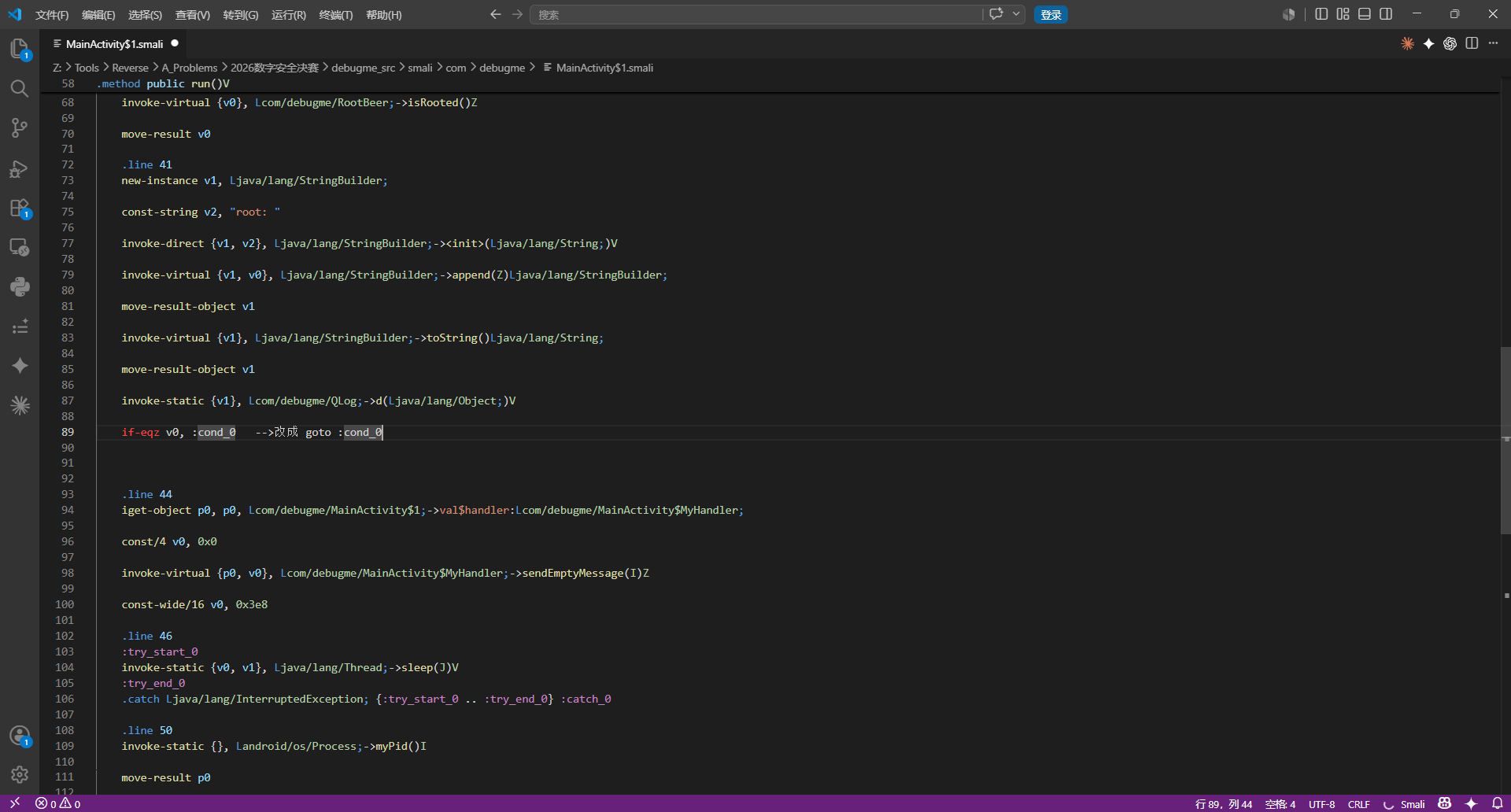Select the CRLF line ending selector
1511x812 pixels.
[1358, 803]
